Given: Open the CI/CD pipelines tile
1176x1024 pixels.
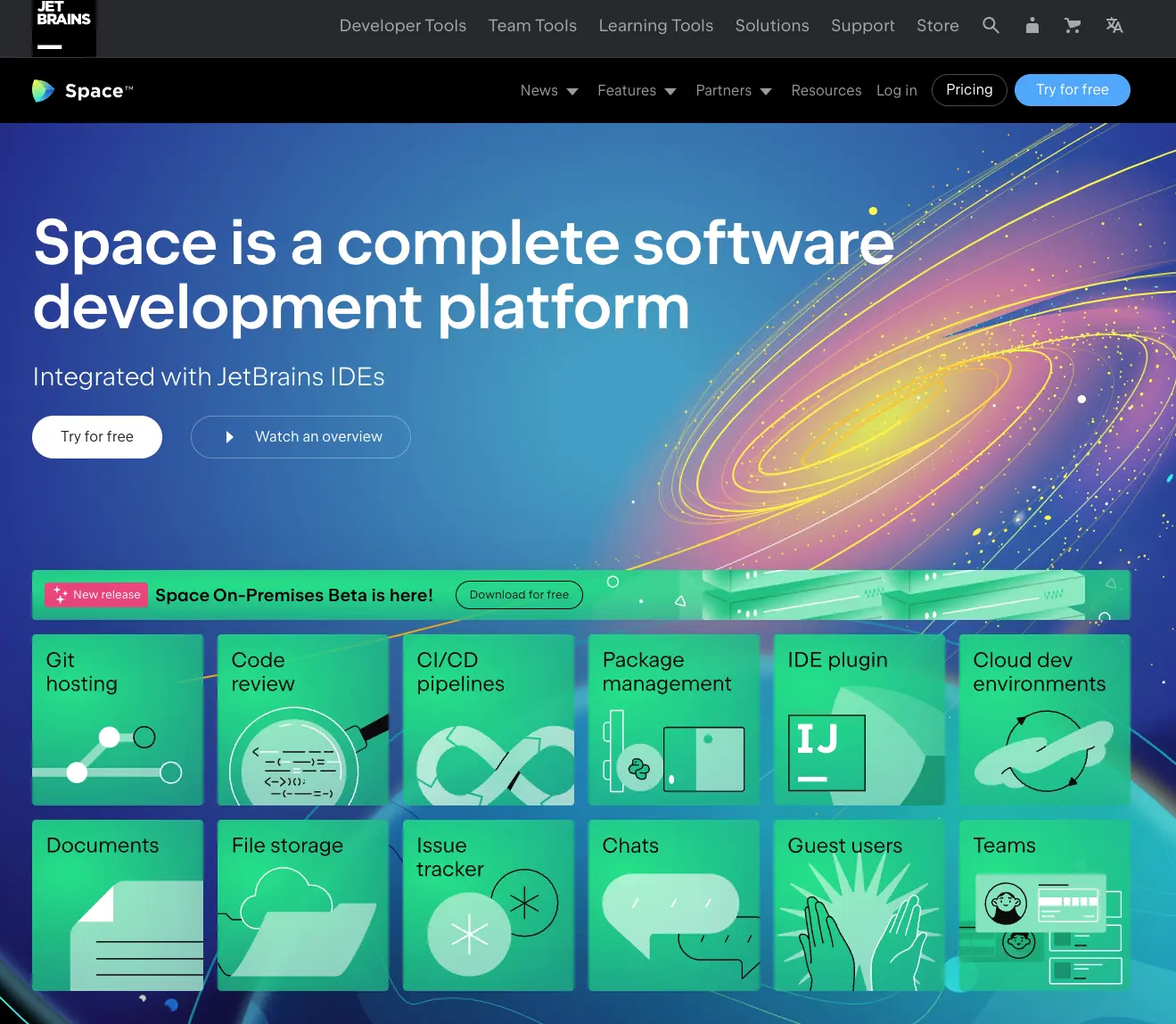Looking at the screenshot, I should (489, 720).
